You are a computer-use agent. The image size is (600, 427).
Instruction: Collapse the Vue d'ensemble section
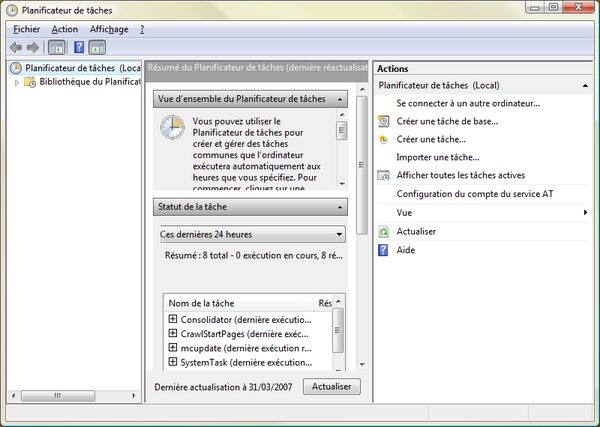click(x=339, y=99)
